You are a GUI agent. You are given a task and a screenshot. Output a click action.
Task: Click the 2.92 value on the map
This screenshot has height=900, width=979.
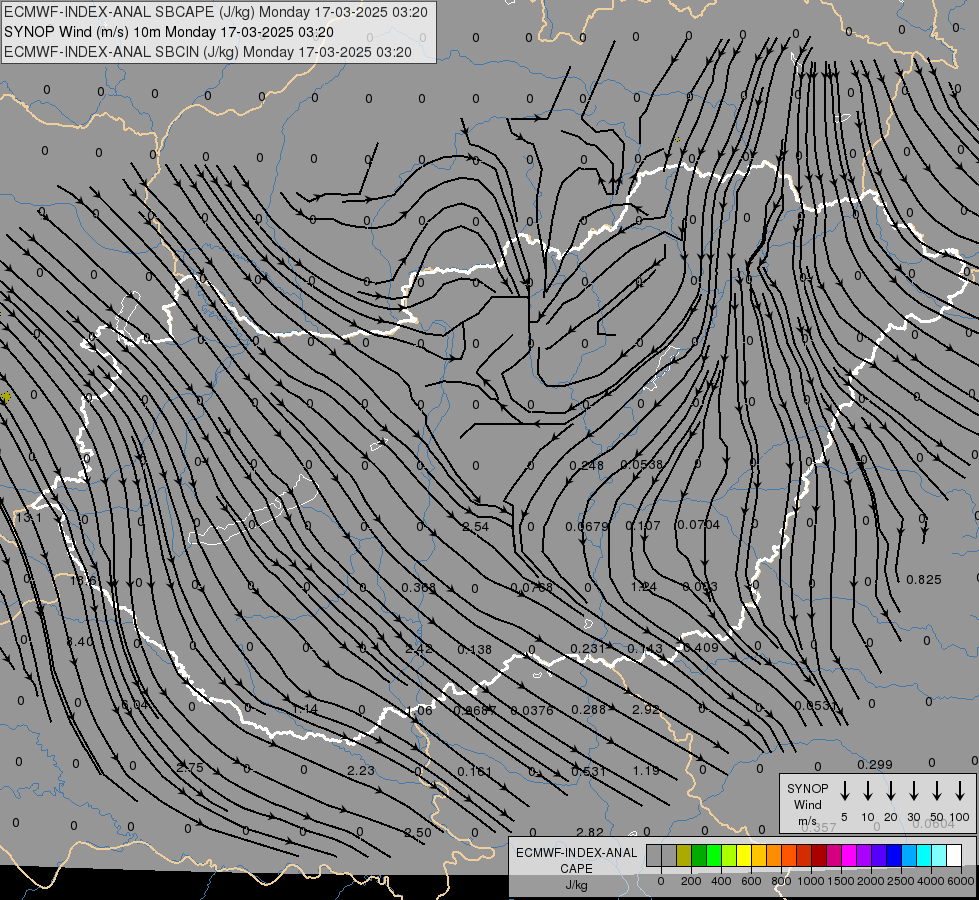pyautogui.click(x=646, y=710)
